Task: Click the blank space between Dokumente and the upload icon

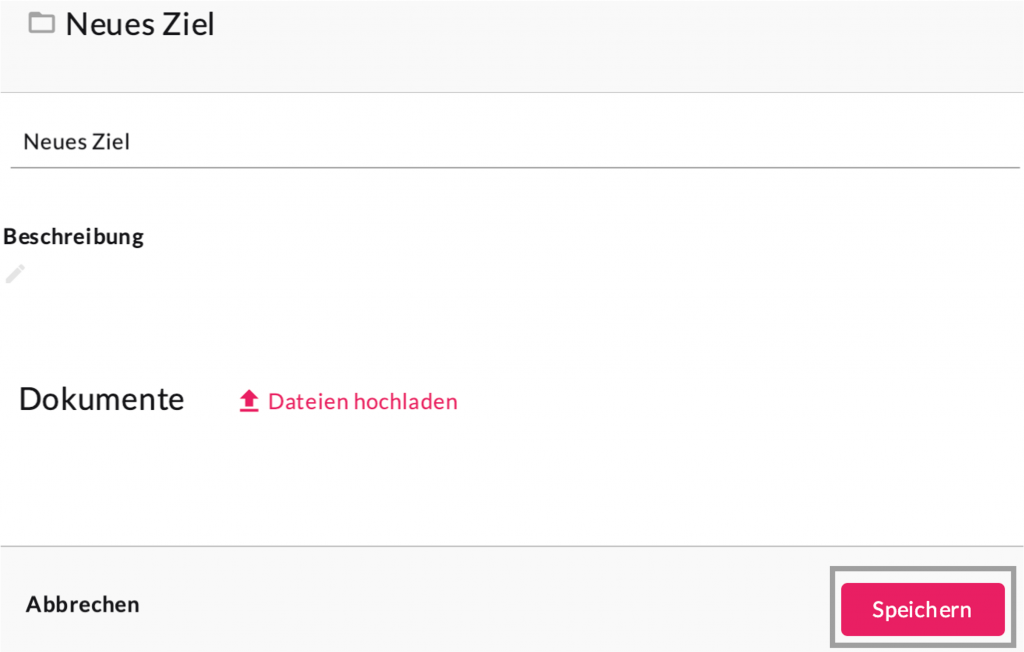Action: 212,402
